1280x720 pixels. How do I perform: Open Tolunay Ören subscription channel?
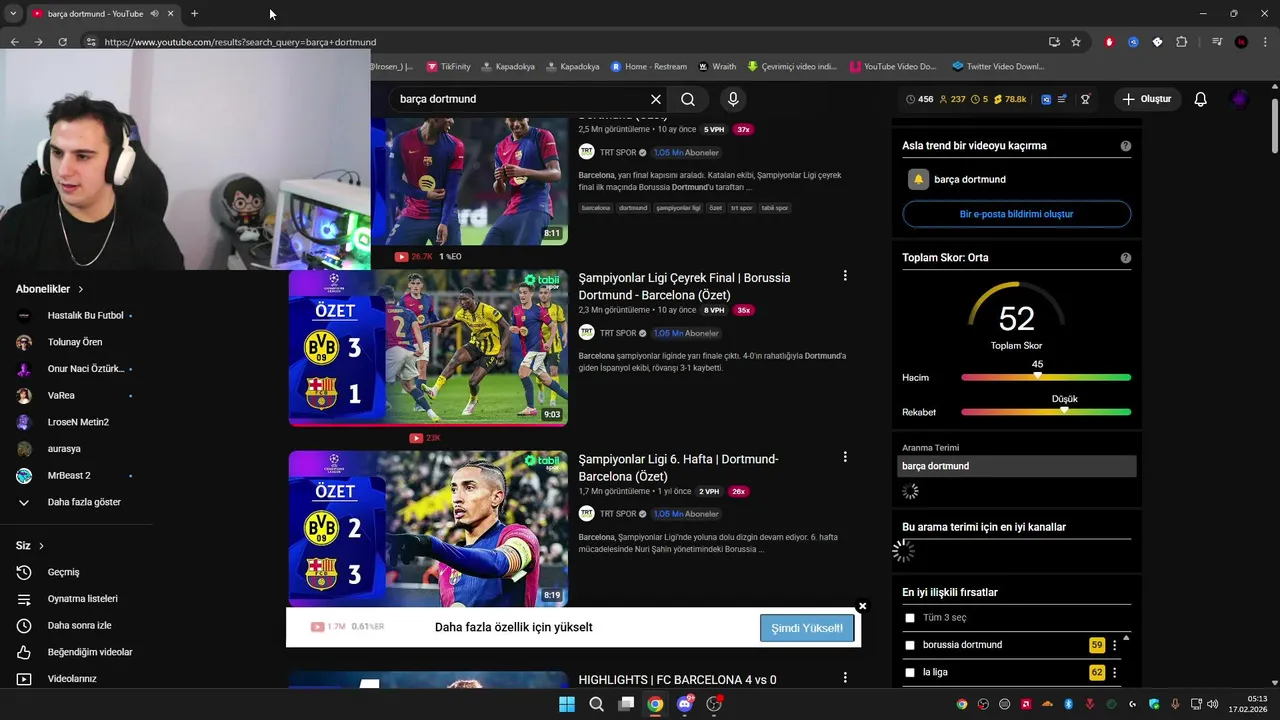pos(76,342)
